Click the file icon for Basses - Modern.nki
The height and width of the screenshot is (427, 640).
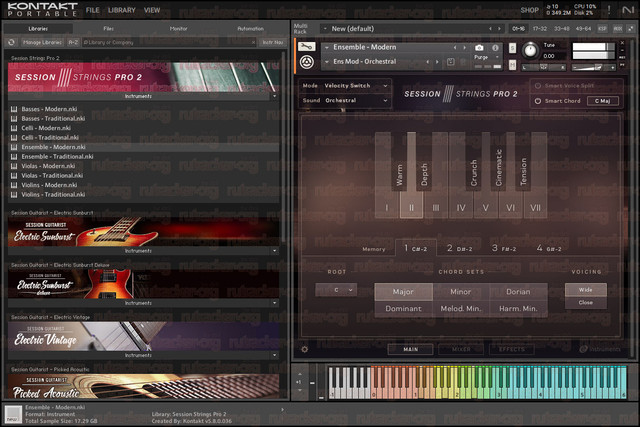(x=14, y=109)
